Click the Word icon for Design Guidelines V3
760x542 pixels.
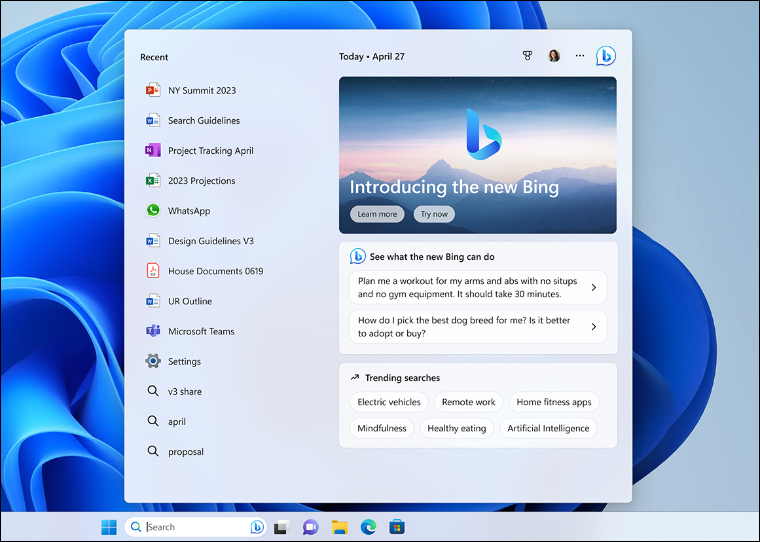click(x=153, y=240)
